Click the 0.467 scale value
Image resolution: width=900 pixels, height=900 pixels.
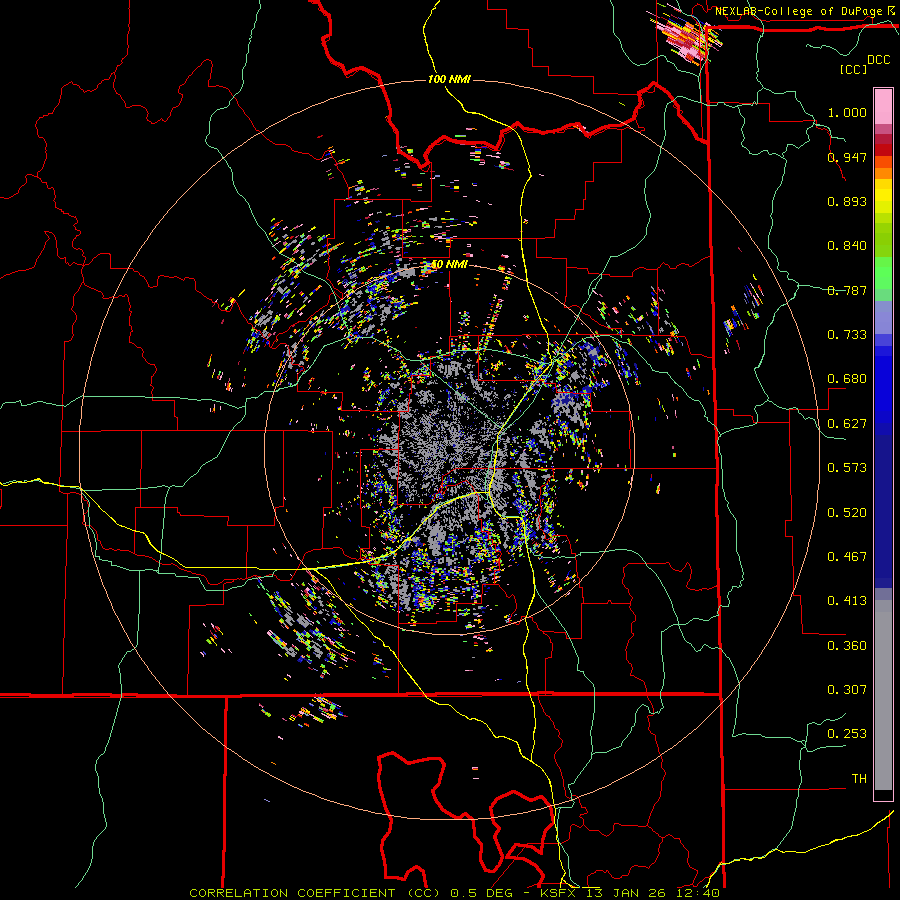click(847, 557)
